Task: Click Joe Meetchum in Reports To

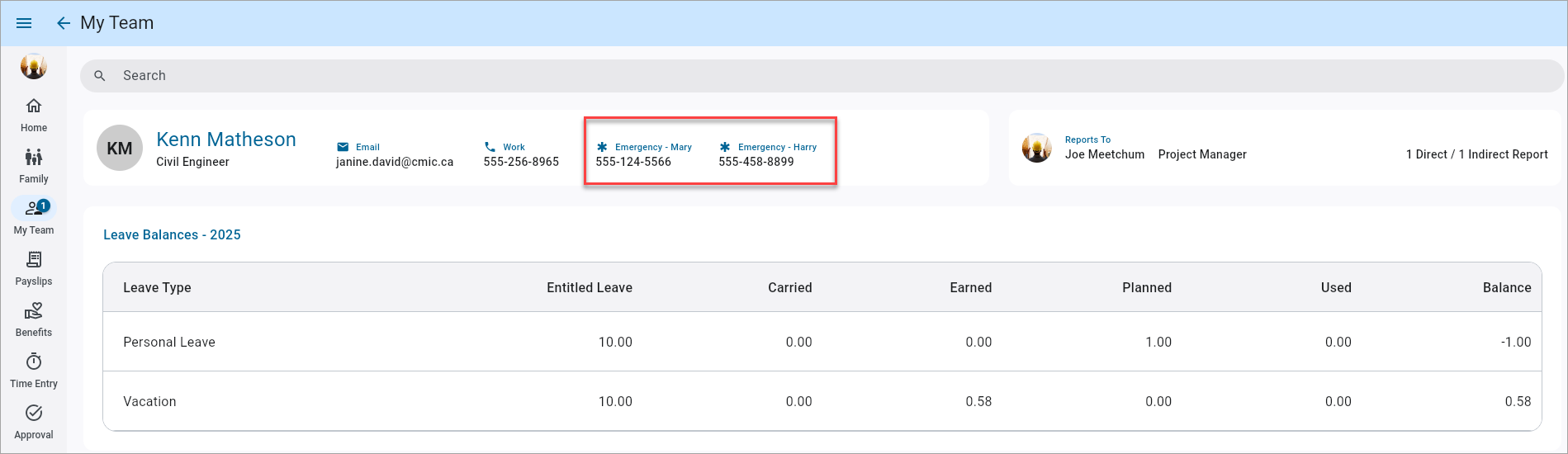Action: click(1104, 154)
